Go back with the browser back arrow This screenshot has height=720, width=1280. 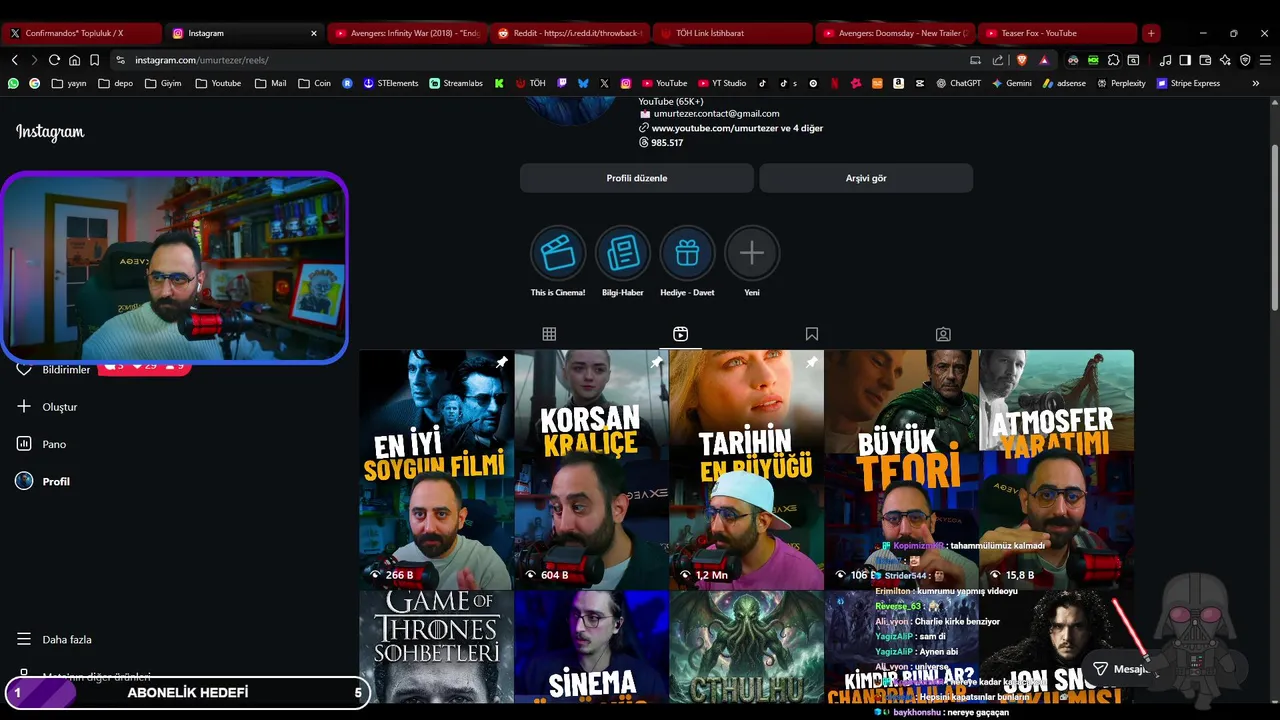[x=14, y=60]
